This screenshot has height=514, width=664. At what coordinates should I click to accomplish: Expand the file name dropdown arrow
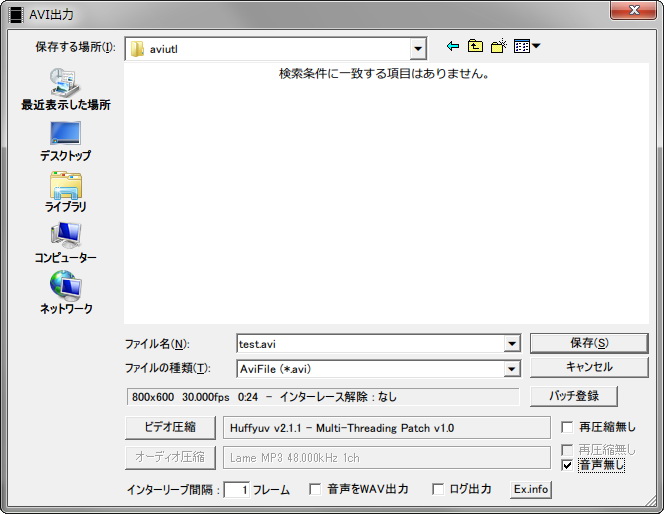511,344
